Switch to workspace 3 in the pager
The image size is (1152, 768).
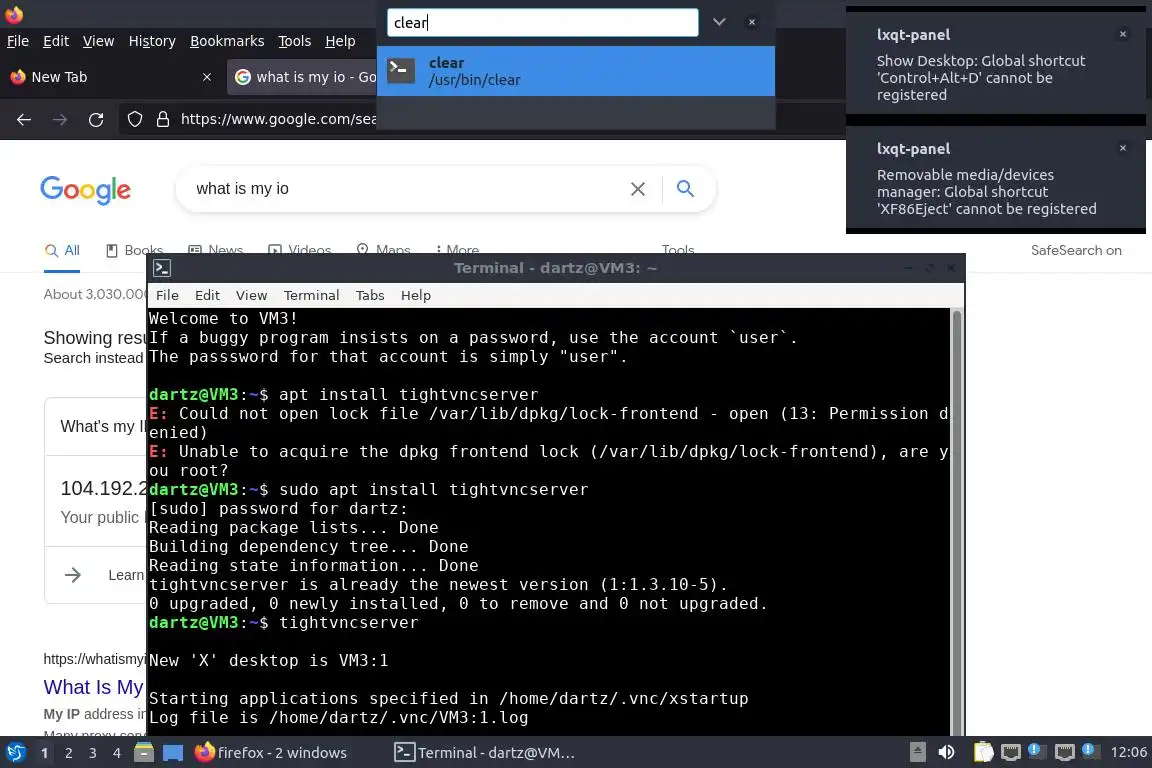point(93,753)
